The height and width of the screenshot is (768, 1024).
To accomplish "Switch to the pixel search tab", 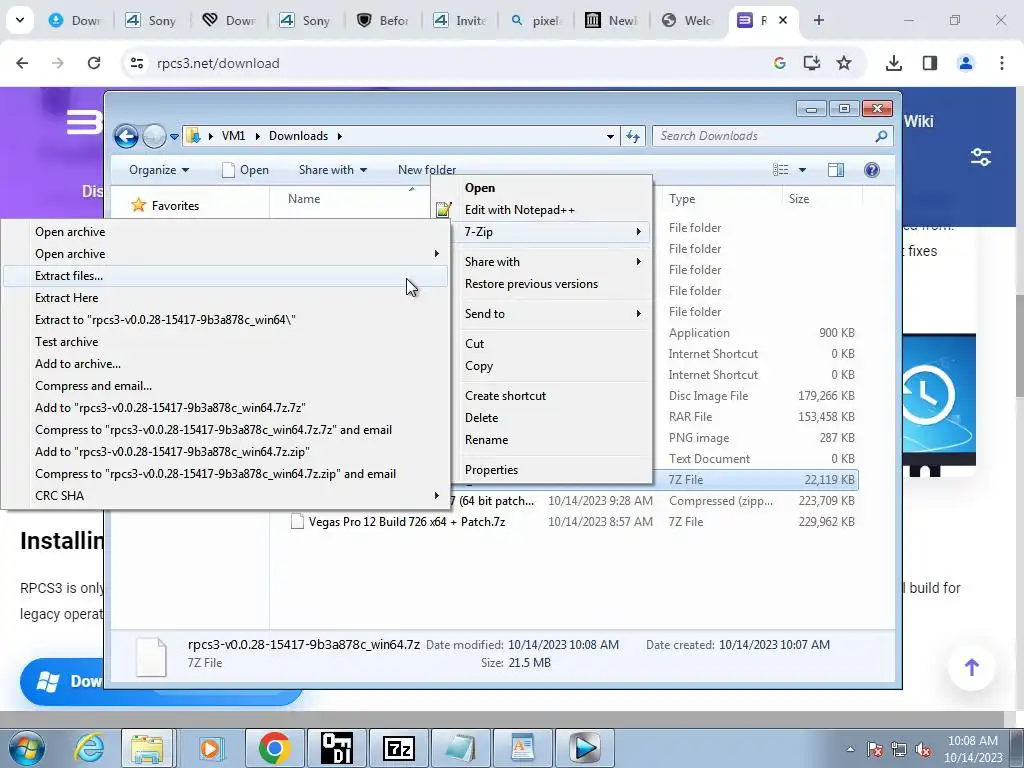I will [x=536, y=20].
